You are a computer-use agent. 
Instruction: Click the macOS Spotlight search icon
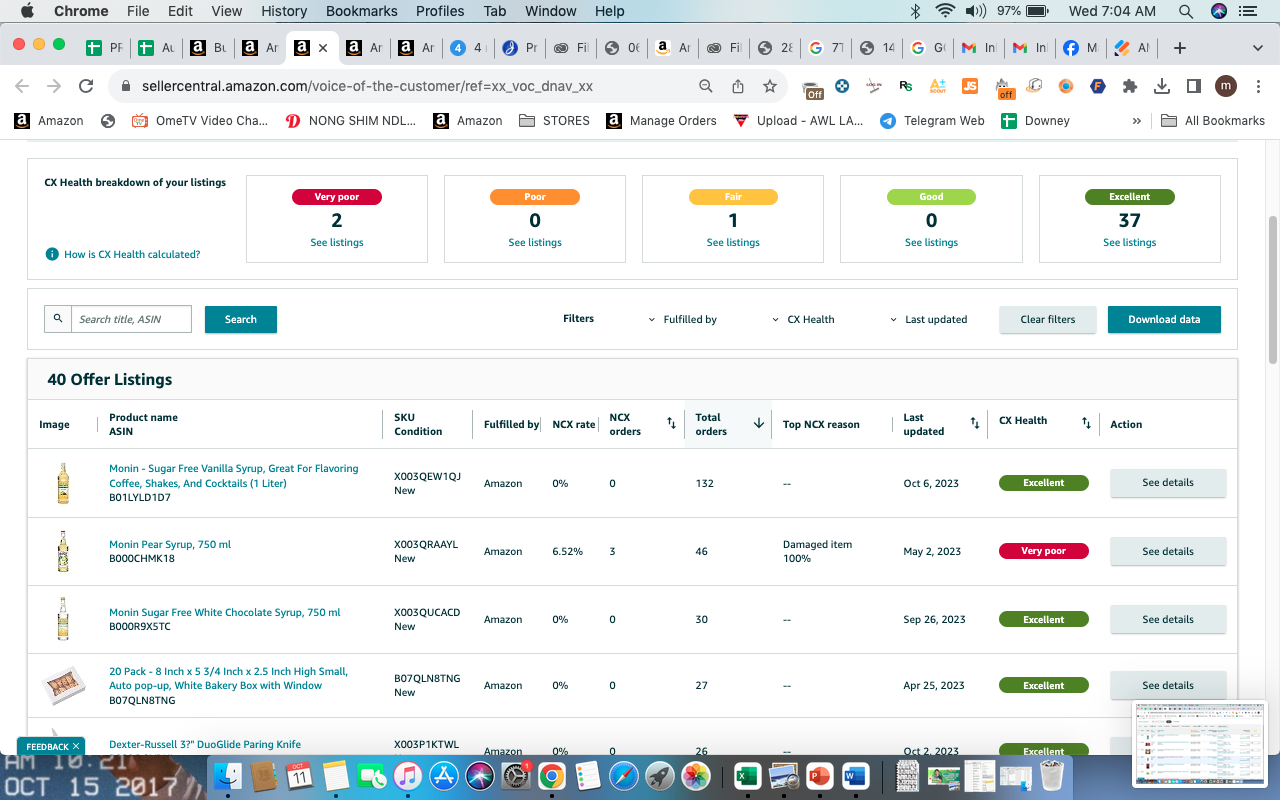1186,11
